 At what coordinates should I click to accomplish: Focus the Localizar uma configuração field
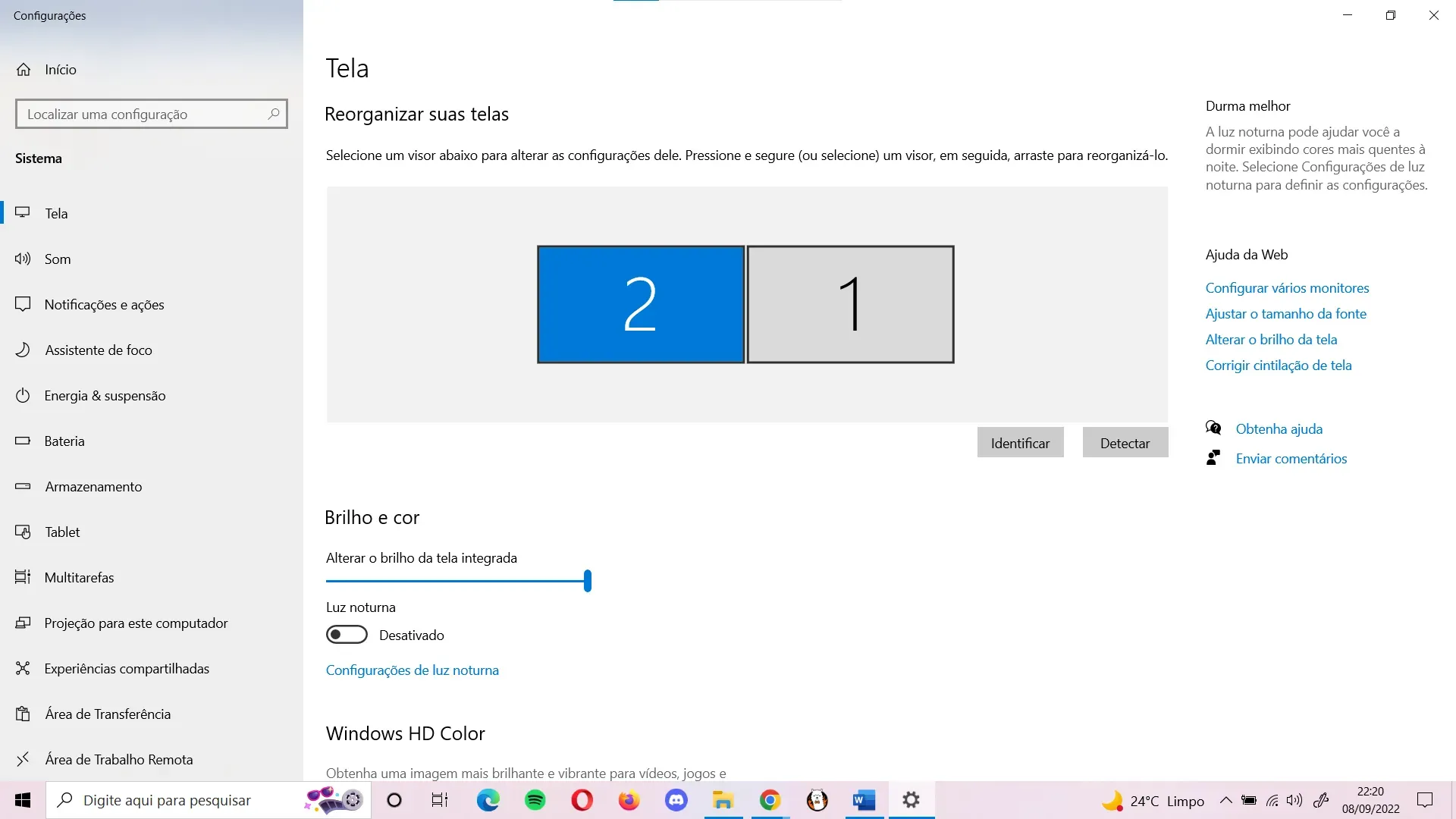coord(152,114)
